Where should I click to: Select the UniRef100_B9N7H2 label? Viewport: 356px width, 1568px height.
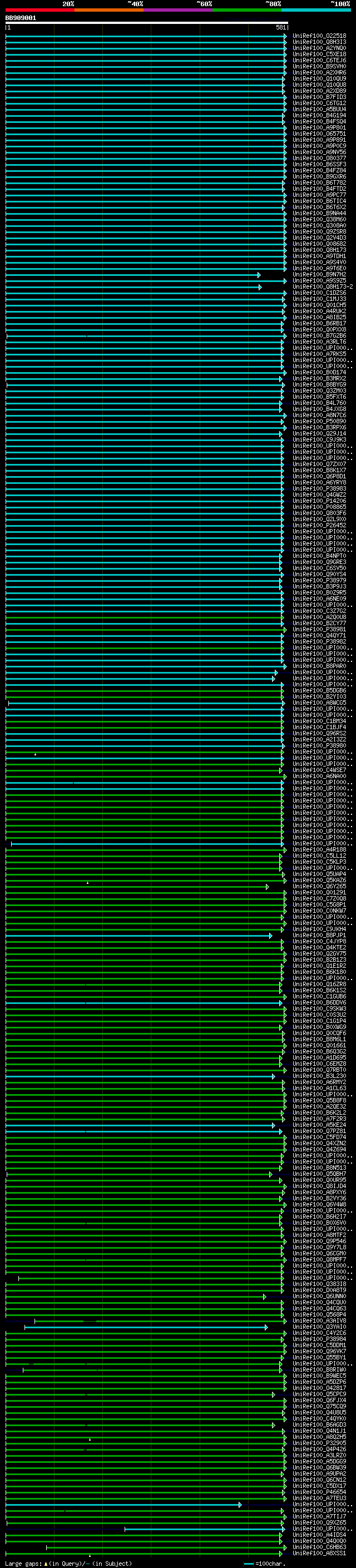pos(319,275)
